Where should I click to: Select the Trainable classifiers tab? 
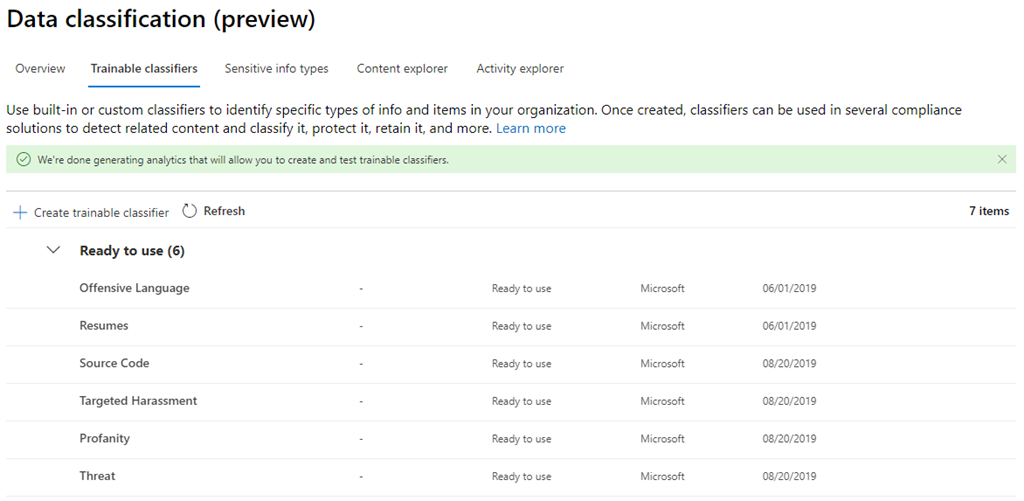(144, 69)
